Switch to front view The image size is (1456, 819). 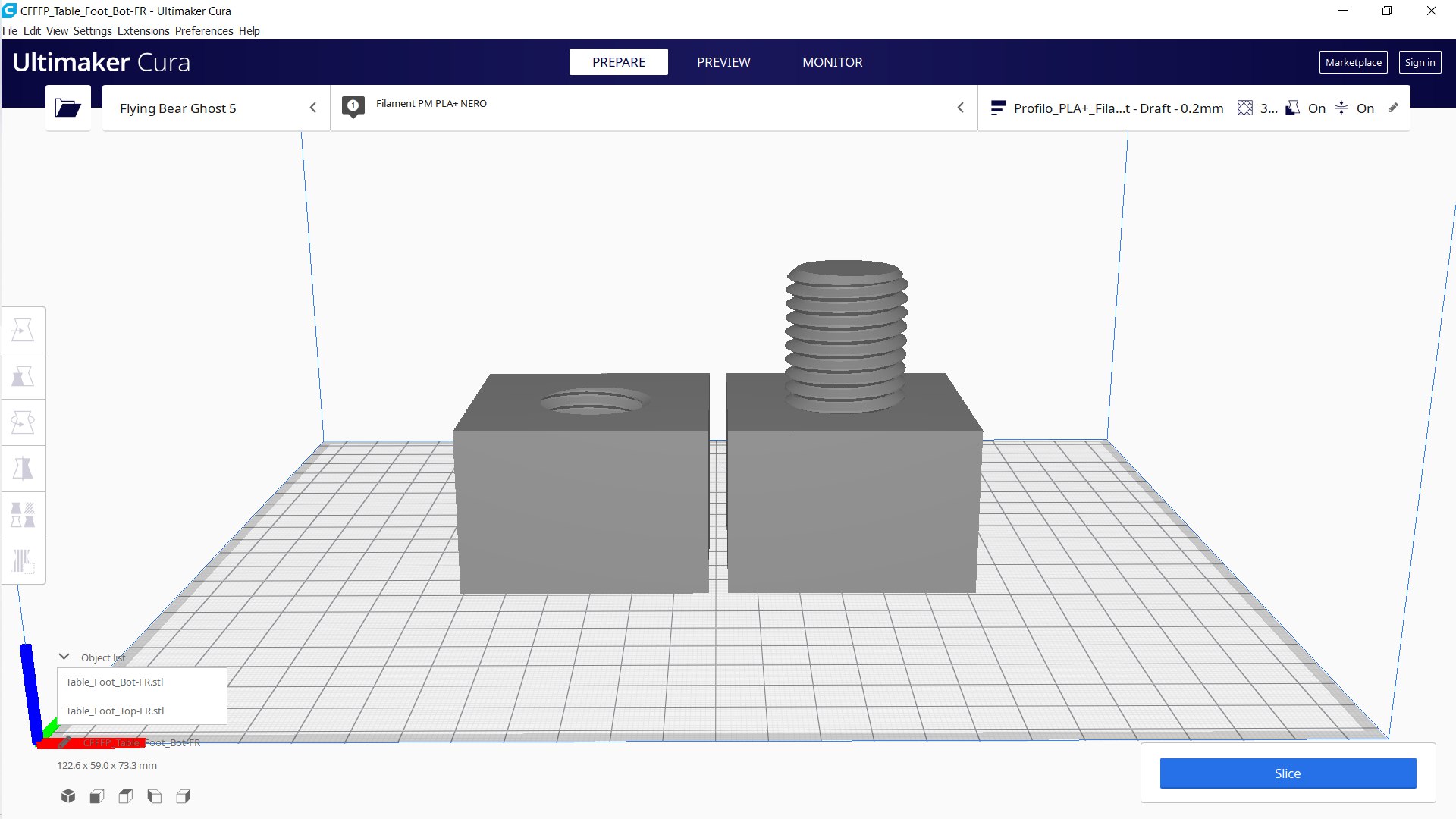pyautogui.click(x=97, y=796)
